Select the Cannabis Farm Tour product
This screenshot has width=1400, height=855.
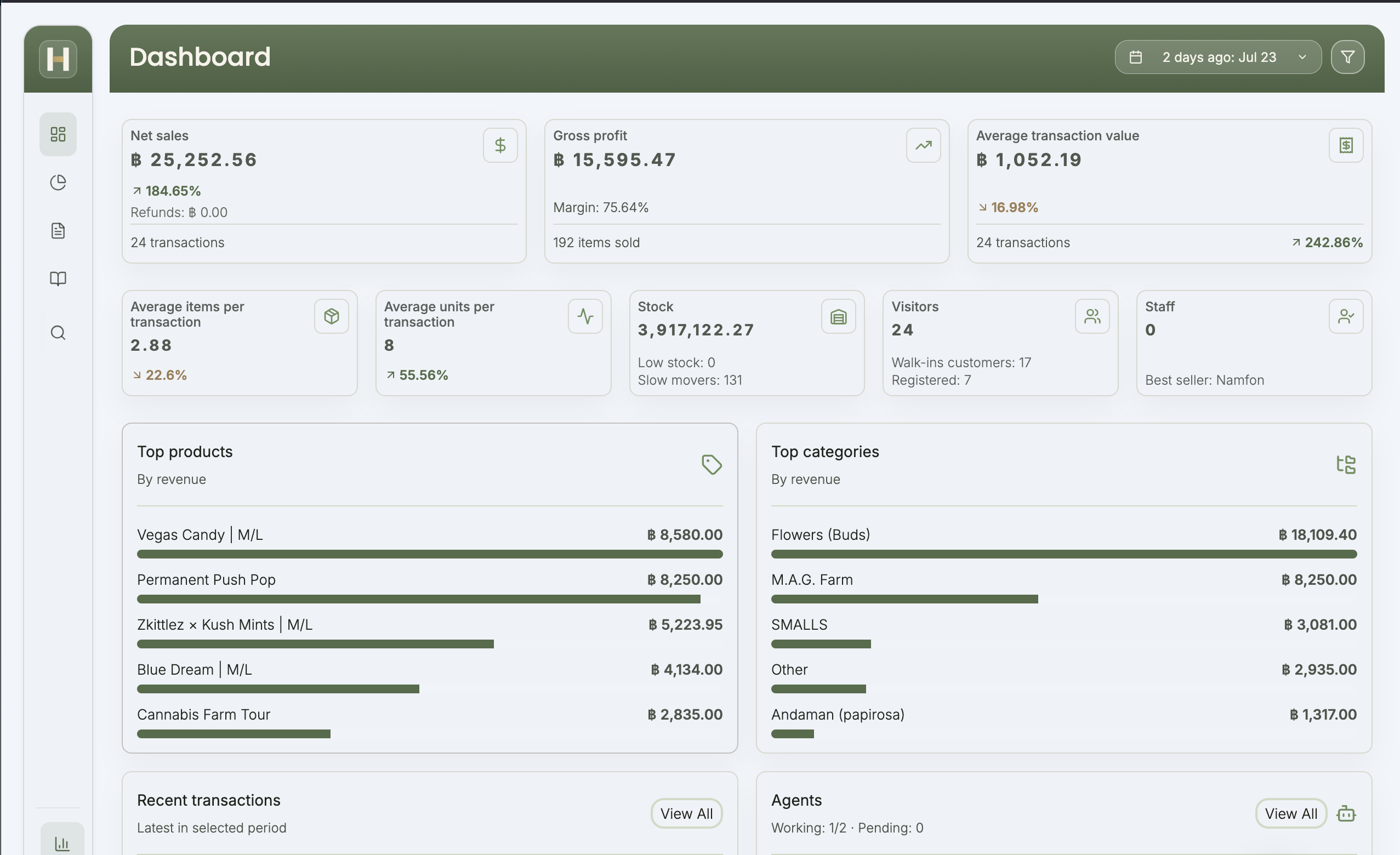430,722
